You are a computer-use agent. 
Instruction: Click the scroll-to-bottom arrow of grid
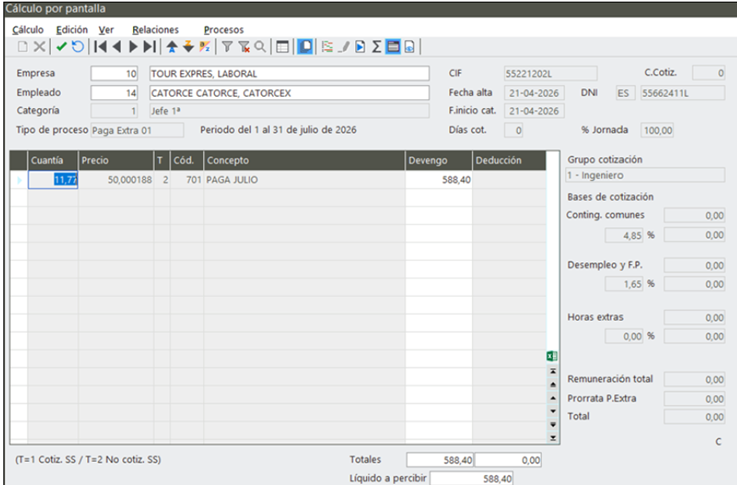pyautogui.click(x=553, y=438)
